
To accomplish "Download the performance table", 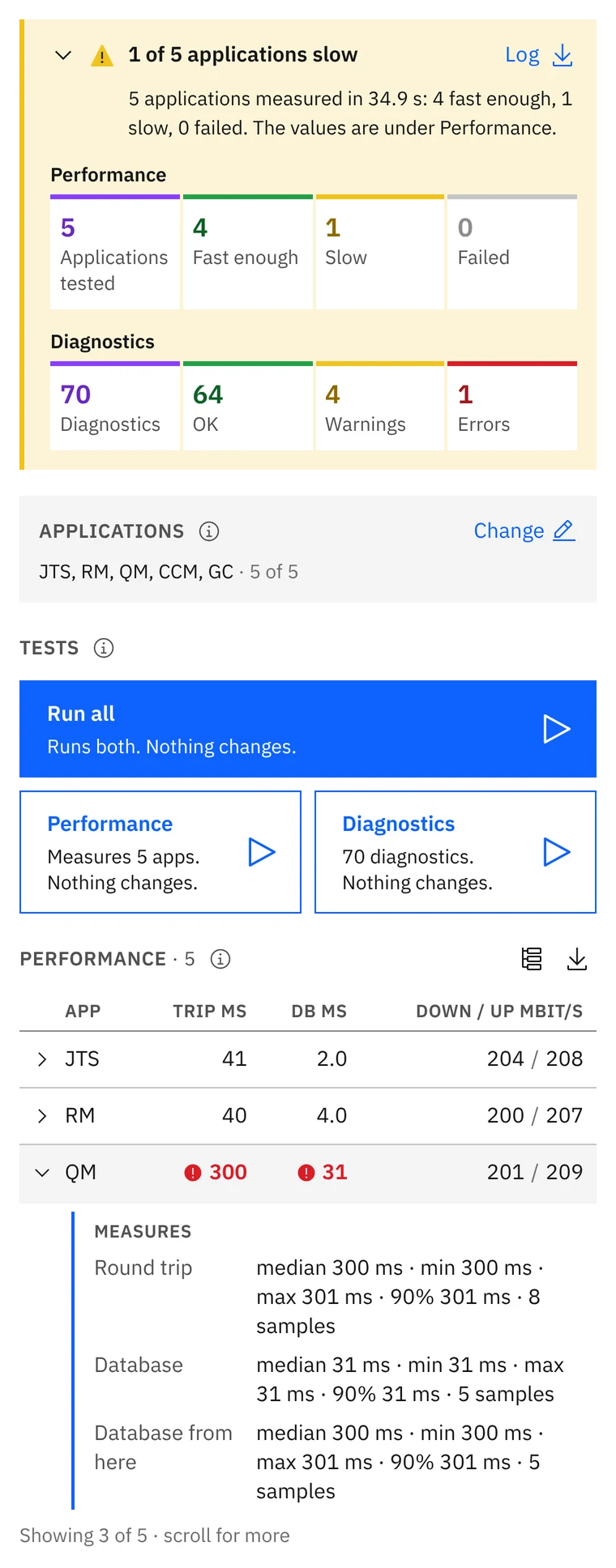I will click(x=577, y=959).
